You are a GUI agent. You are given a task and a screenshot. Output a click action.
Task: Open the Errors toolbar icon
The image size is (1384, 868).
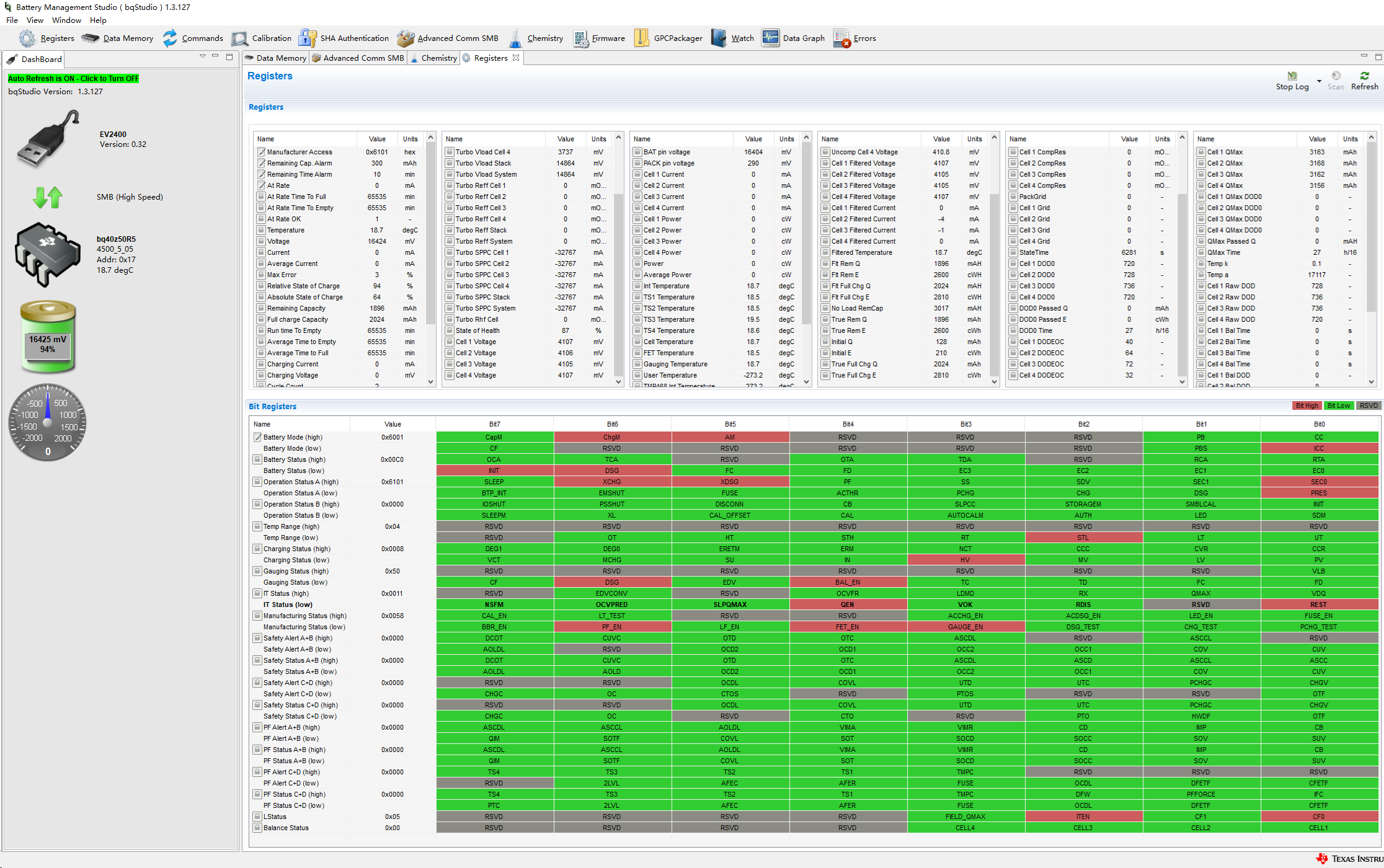coord(854,38)
